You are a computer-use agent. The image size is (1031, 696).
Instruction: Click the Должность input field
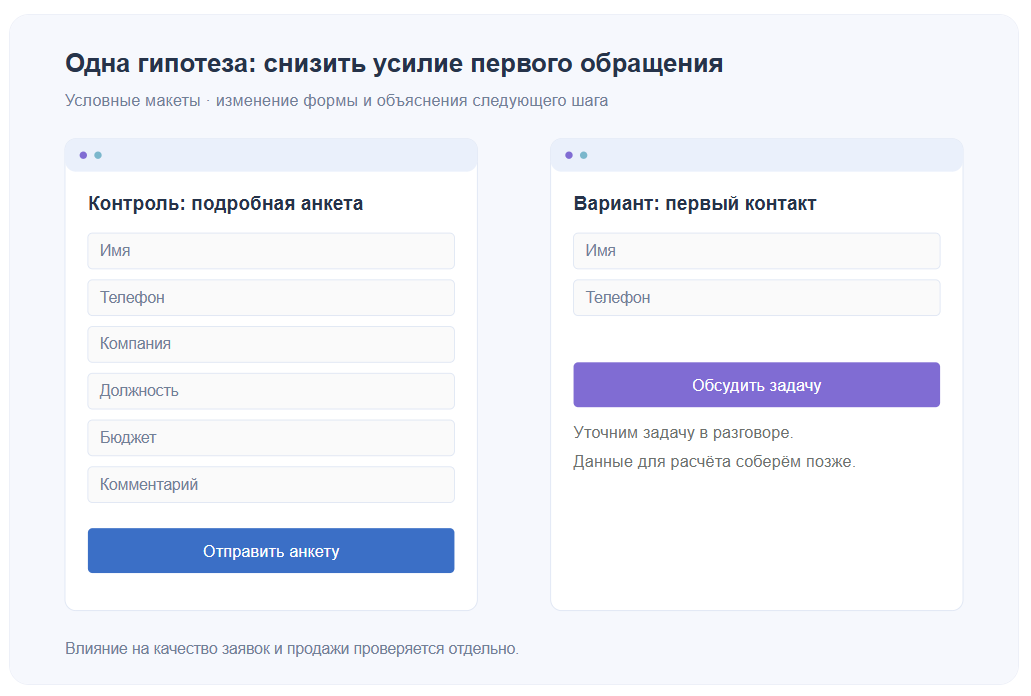pos(271,391)
